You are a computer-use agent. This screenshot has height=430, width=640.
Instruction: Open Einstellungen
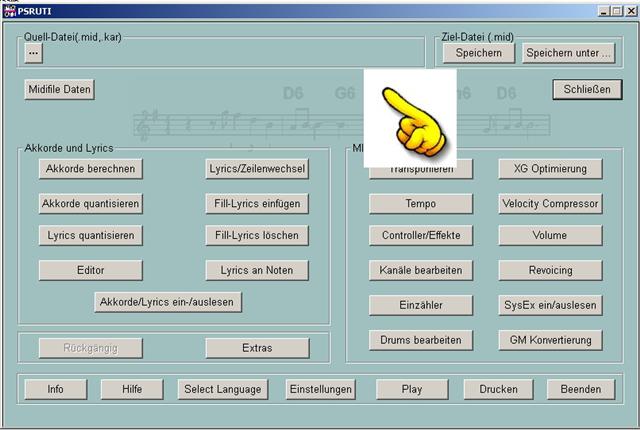pos(320,389)
